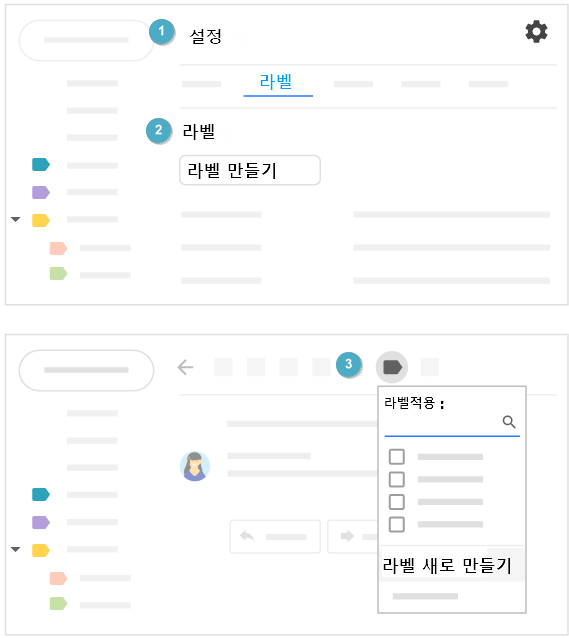This screenshot has width=569, height=638.
Task: Collapse the yellow label tree in top sidebar
Action: click(15, 219)
